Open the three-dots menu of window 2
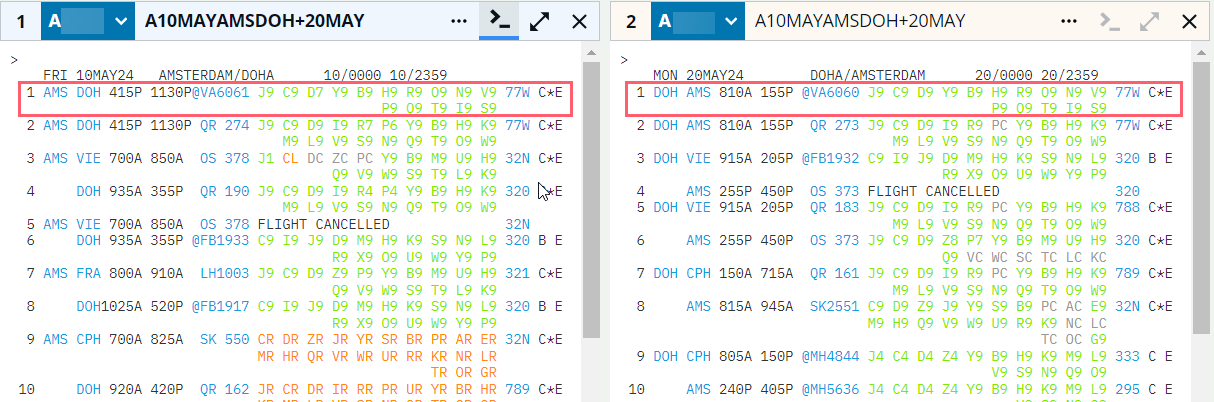Viewport: 1214px width, 402px height. pyautogui.click(x=1068, y=21)
